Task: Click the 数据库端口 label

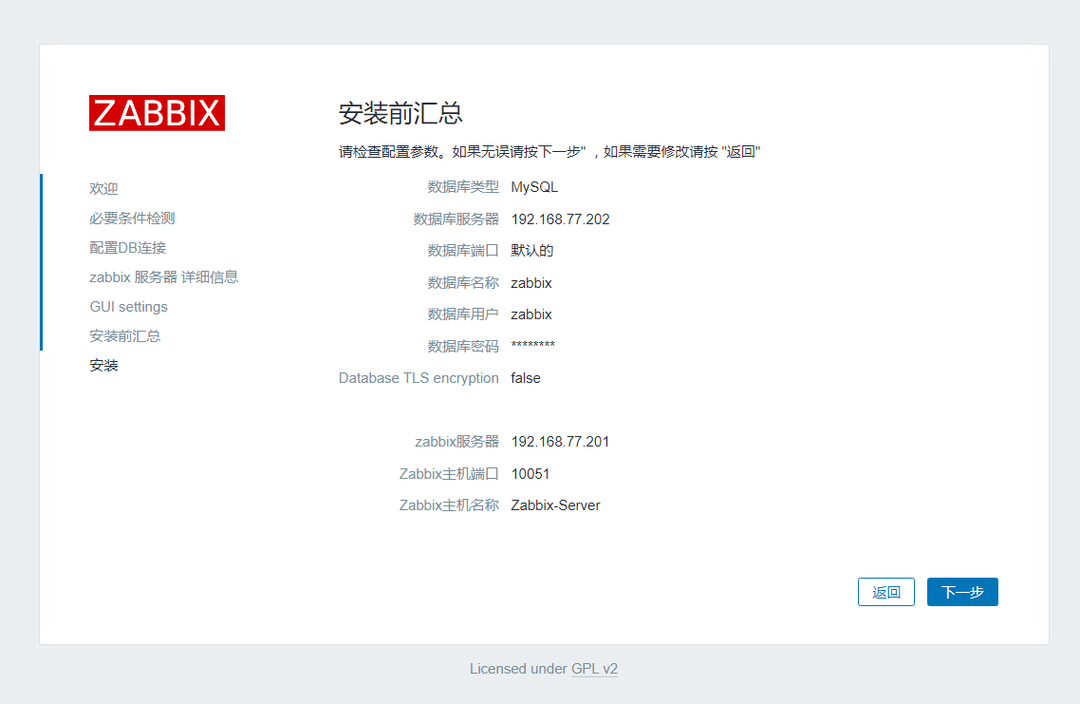Action: pos(463,251)
